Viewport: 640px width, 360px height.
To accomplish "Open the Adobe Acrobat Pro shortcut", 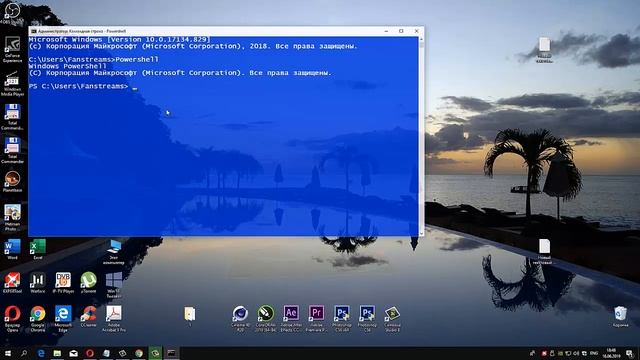I will (113, 318).
